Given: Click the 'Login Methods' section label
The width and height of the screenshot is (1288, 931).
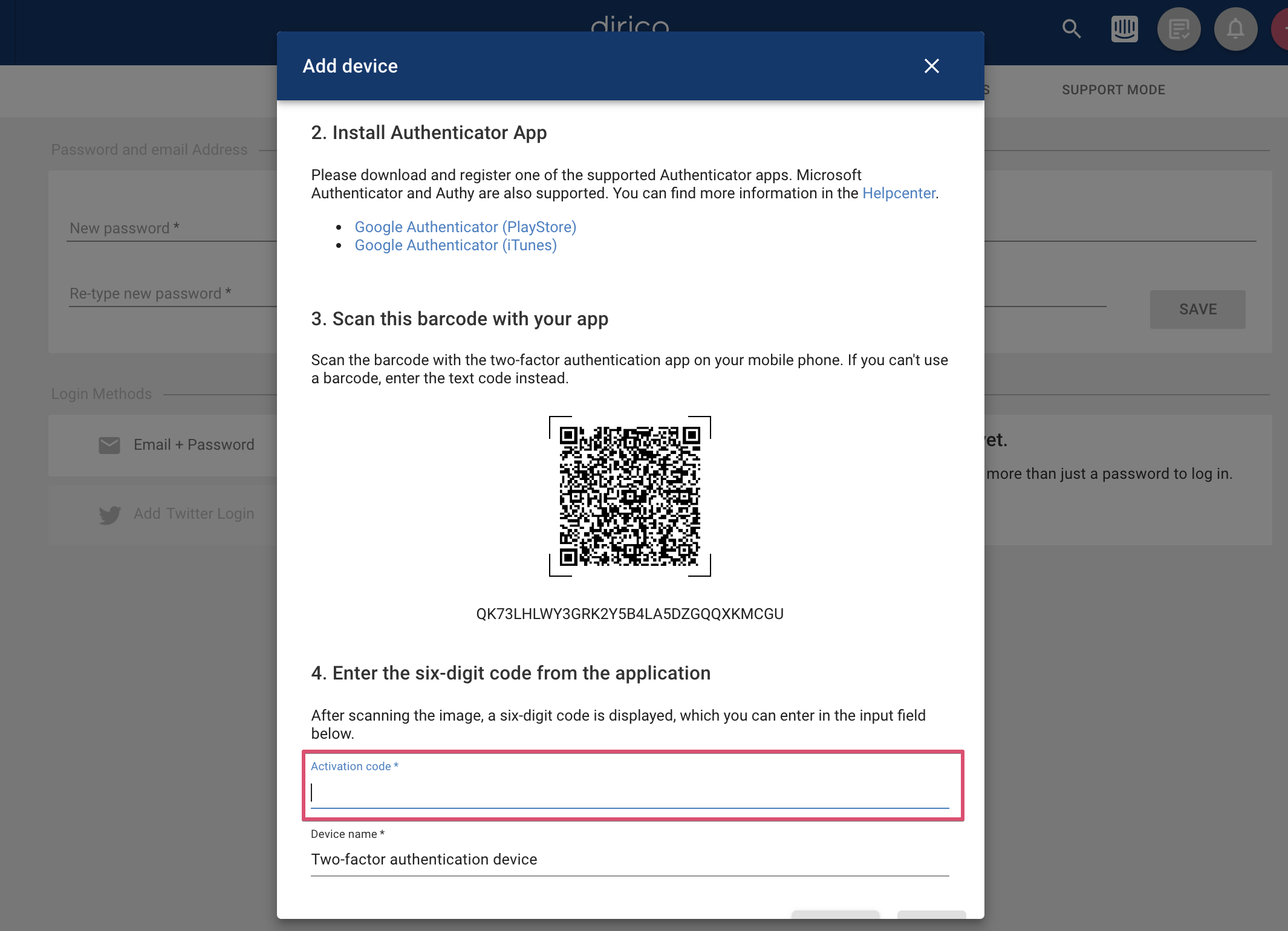Looking at the screenshot, I should click(102, 394).
